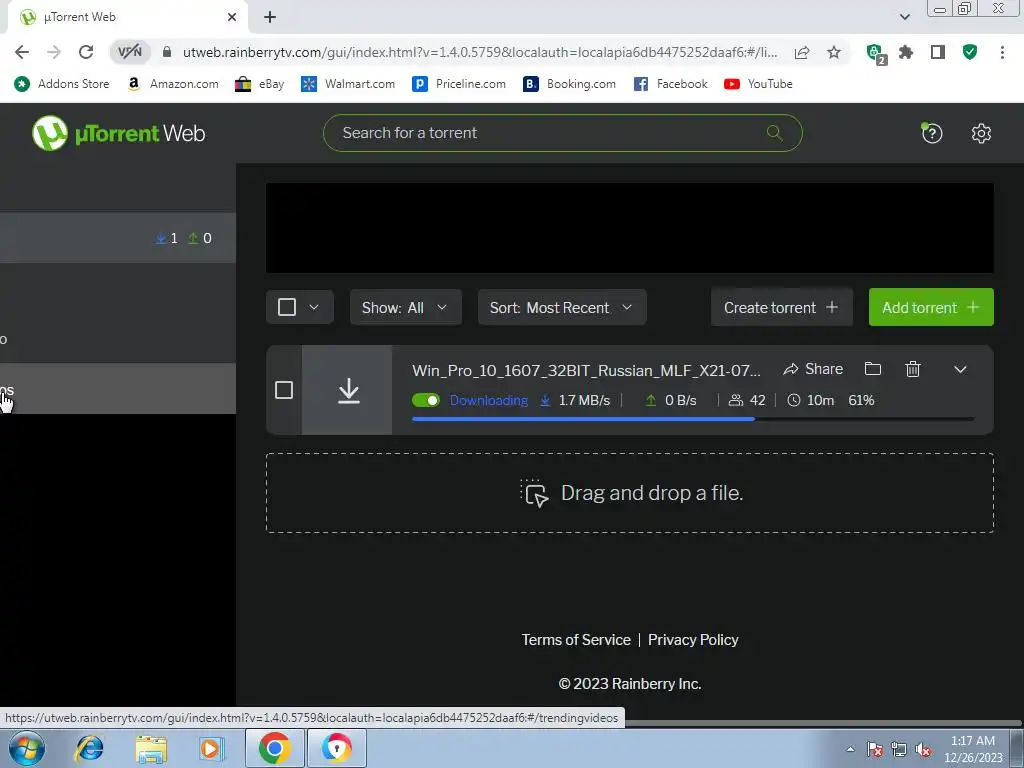This screenshot has width=1024, height=768.
Task: Reload the page with the refresh icon
Action: tap(86, 52)
